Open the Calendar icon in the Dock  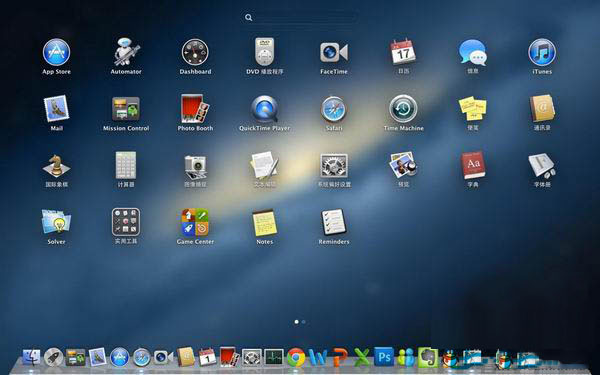pyautogui.click(x=207, y=357)
